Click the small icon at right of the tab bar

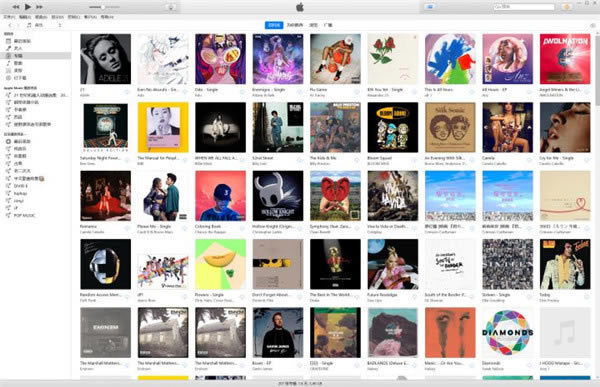pos(593,25)
